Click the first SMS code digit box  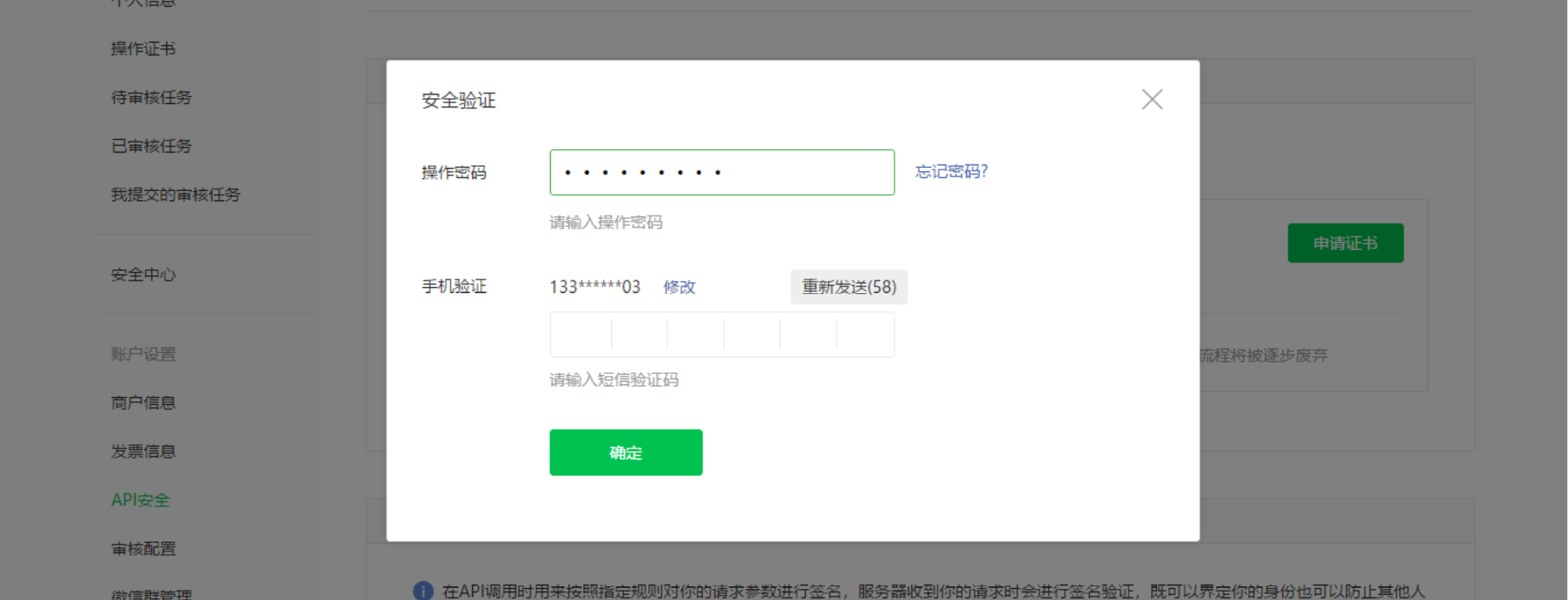(x=581, y=334)
